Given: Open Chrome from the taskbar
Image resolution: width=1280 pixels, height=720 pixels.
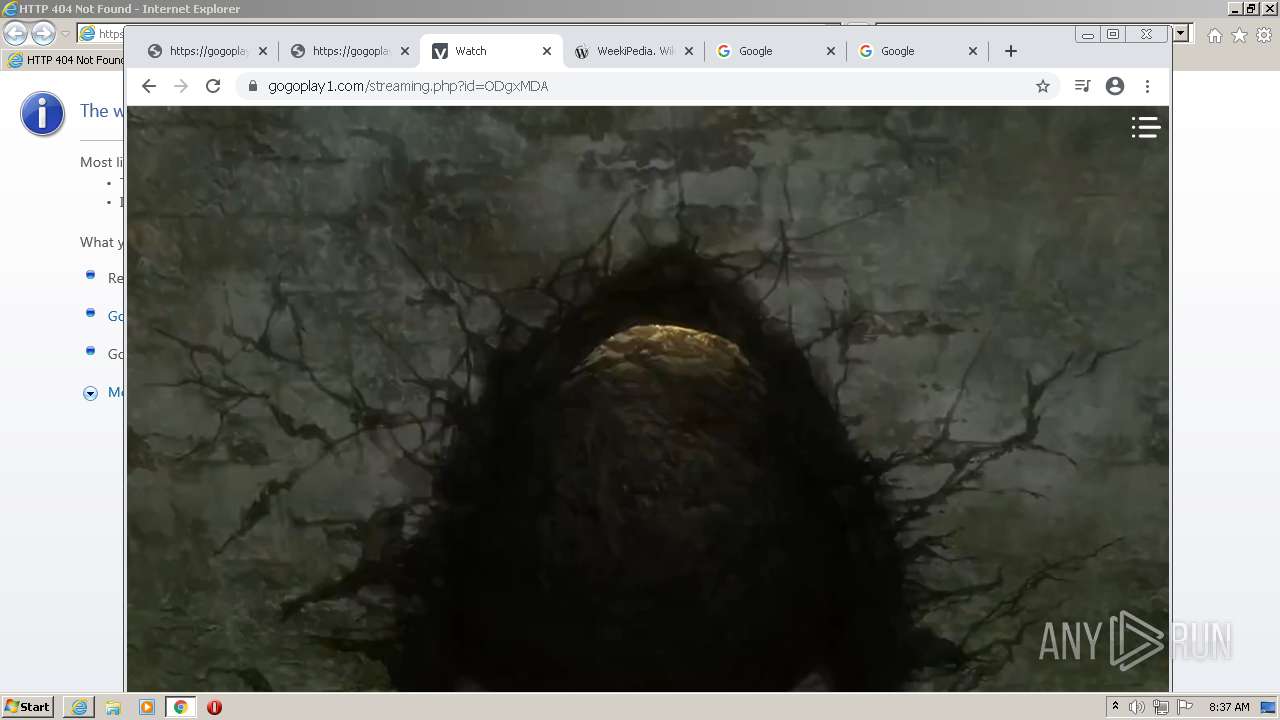Looking at the screenshot, I should coord(181,707).
